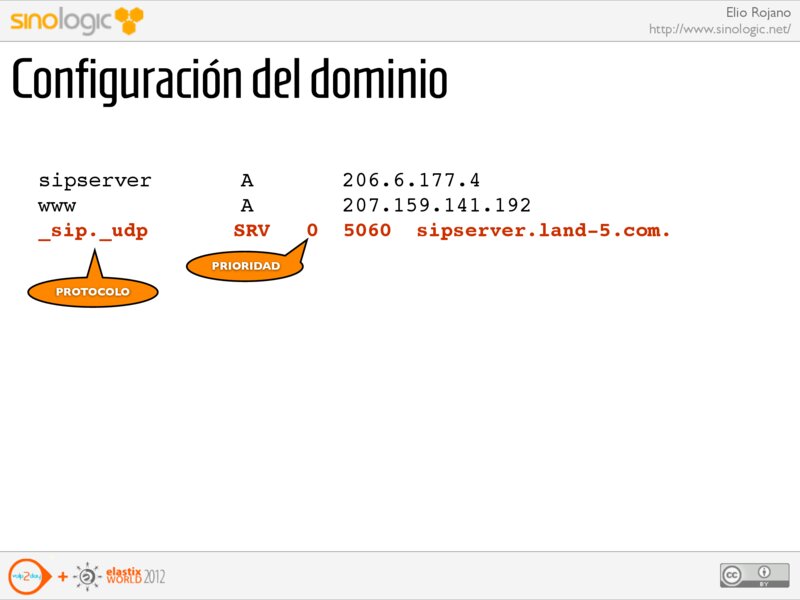Click the orange PROTOCOLO callout bubble
800x600 pixels.
(x=92, y=291)
